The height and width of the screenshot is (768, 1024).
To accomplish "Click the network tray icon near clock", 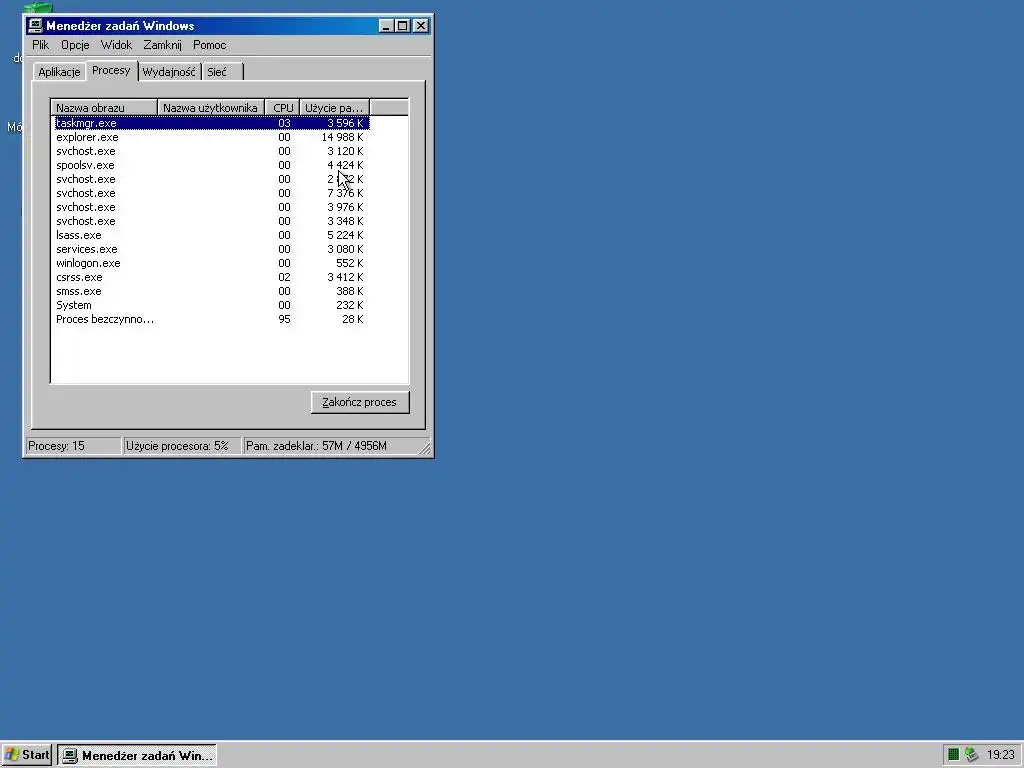I will click(972, 755).
